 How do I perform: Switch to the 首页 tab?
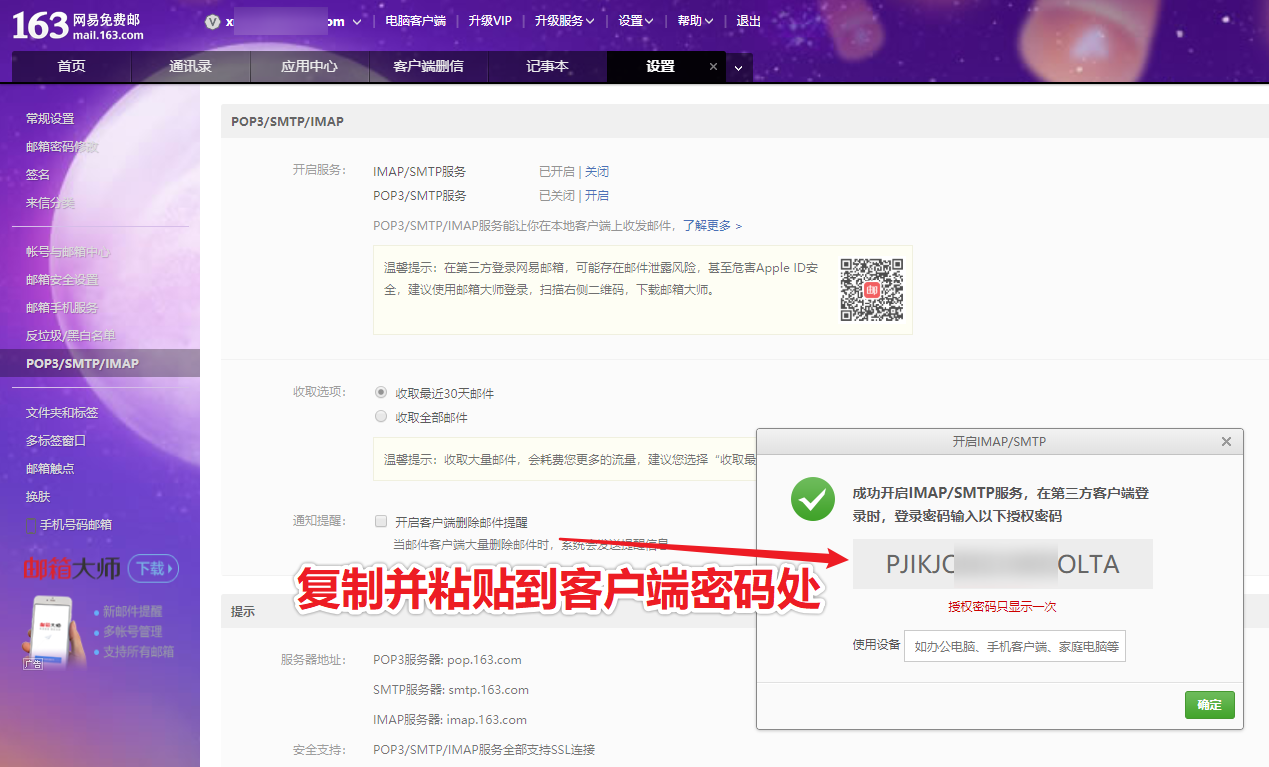[71, 67]
